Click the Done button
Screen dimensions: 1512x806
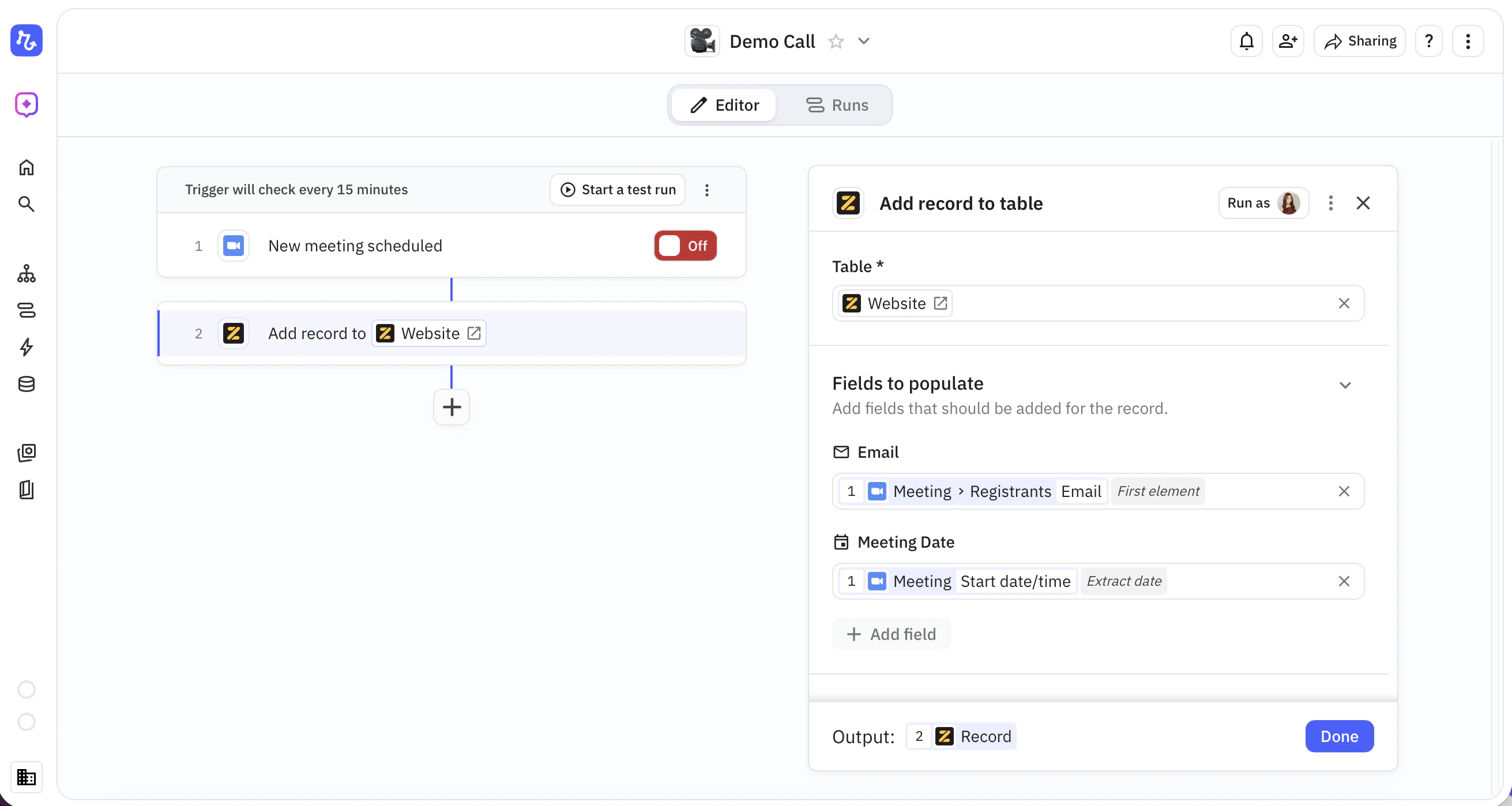coord(1339,736)
